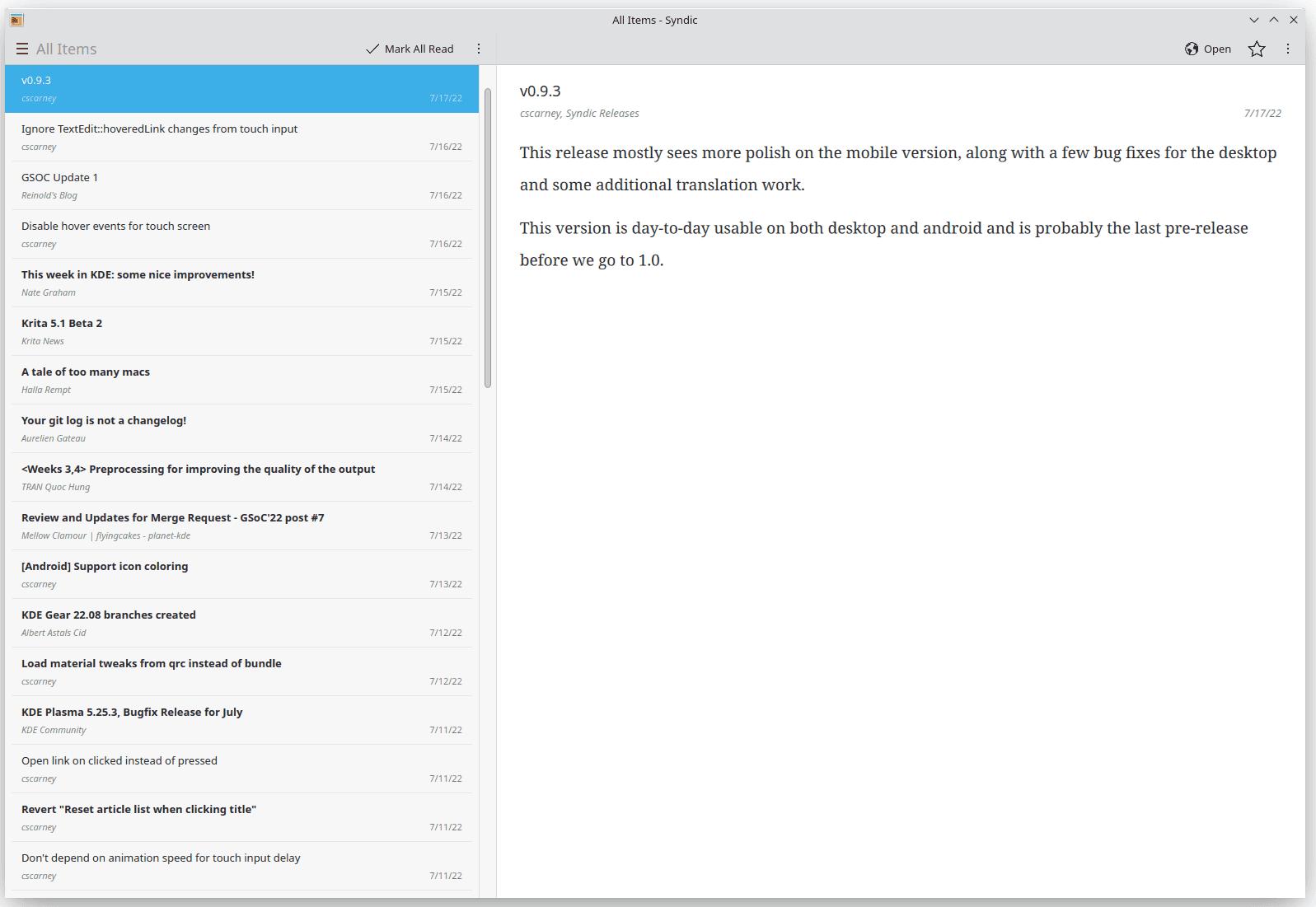
Task: Click the 'Halla Rempt' author name
Action: (x=46, y=390)
